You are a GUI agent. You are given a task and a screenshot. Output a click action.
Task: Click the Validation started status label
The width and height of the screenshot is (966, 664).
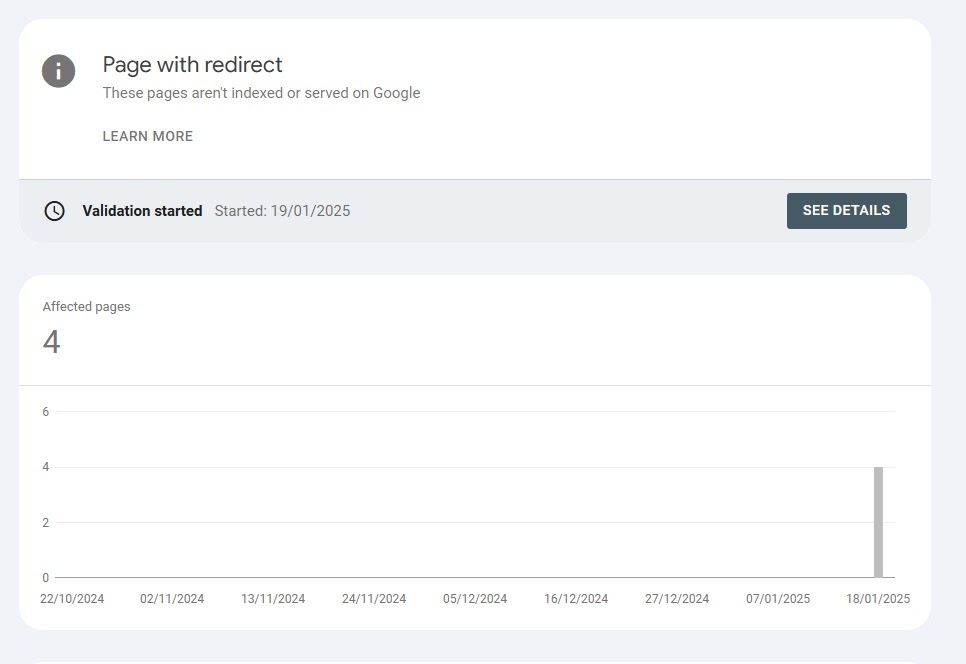point(142,211)
